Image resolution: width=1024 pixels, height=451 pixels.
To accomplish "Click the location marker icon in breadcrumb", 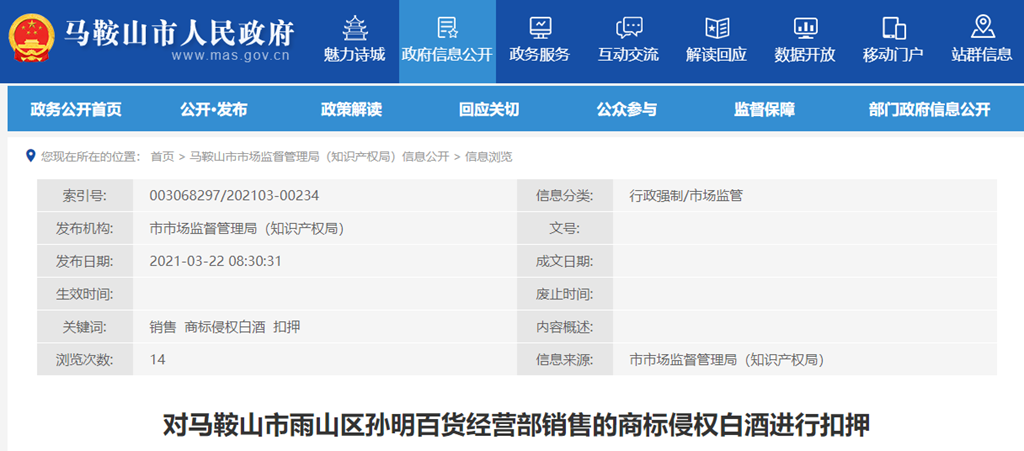I will [x=29, y=156].
